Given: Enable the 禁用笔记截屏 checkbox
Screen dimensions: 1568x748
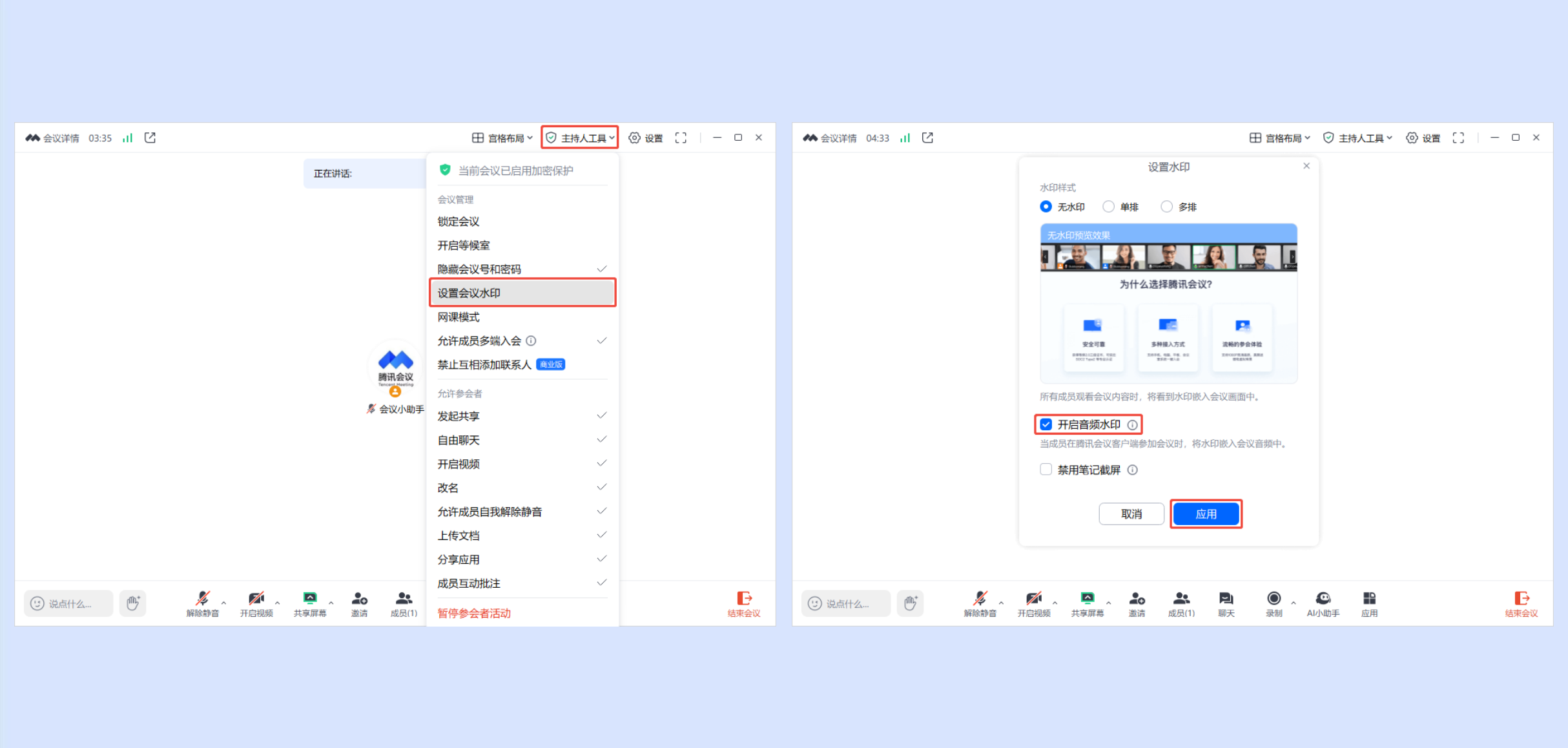Looking at the screenshot, I should point(1046,470).
